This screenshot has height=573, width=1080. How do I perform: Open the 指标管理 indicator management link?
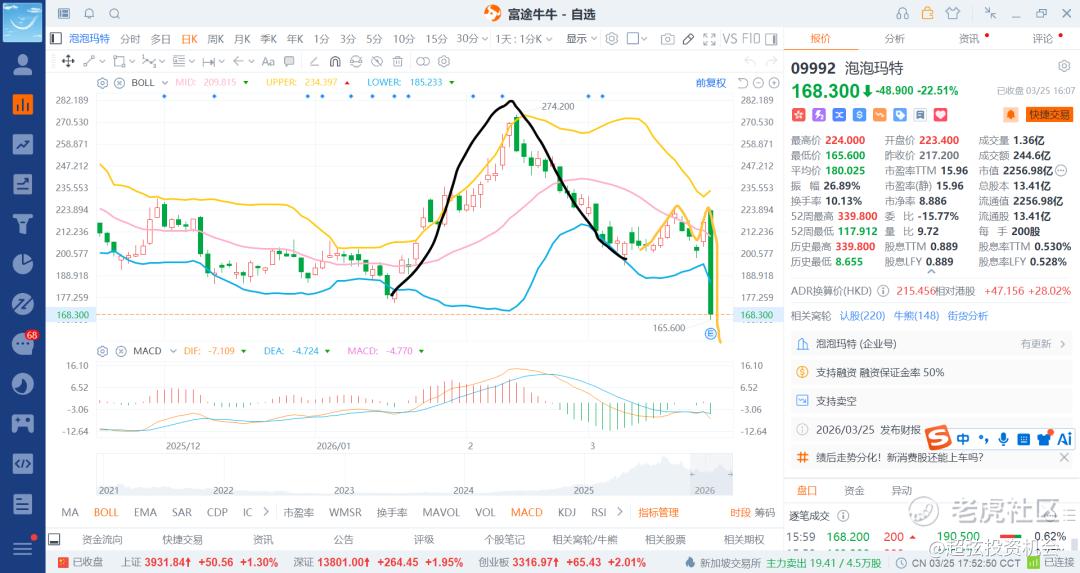click(658, 512)
